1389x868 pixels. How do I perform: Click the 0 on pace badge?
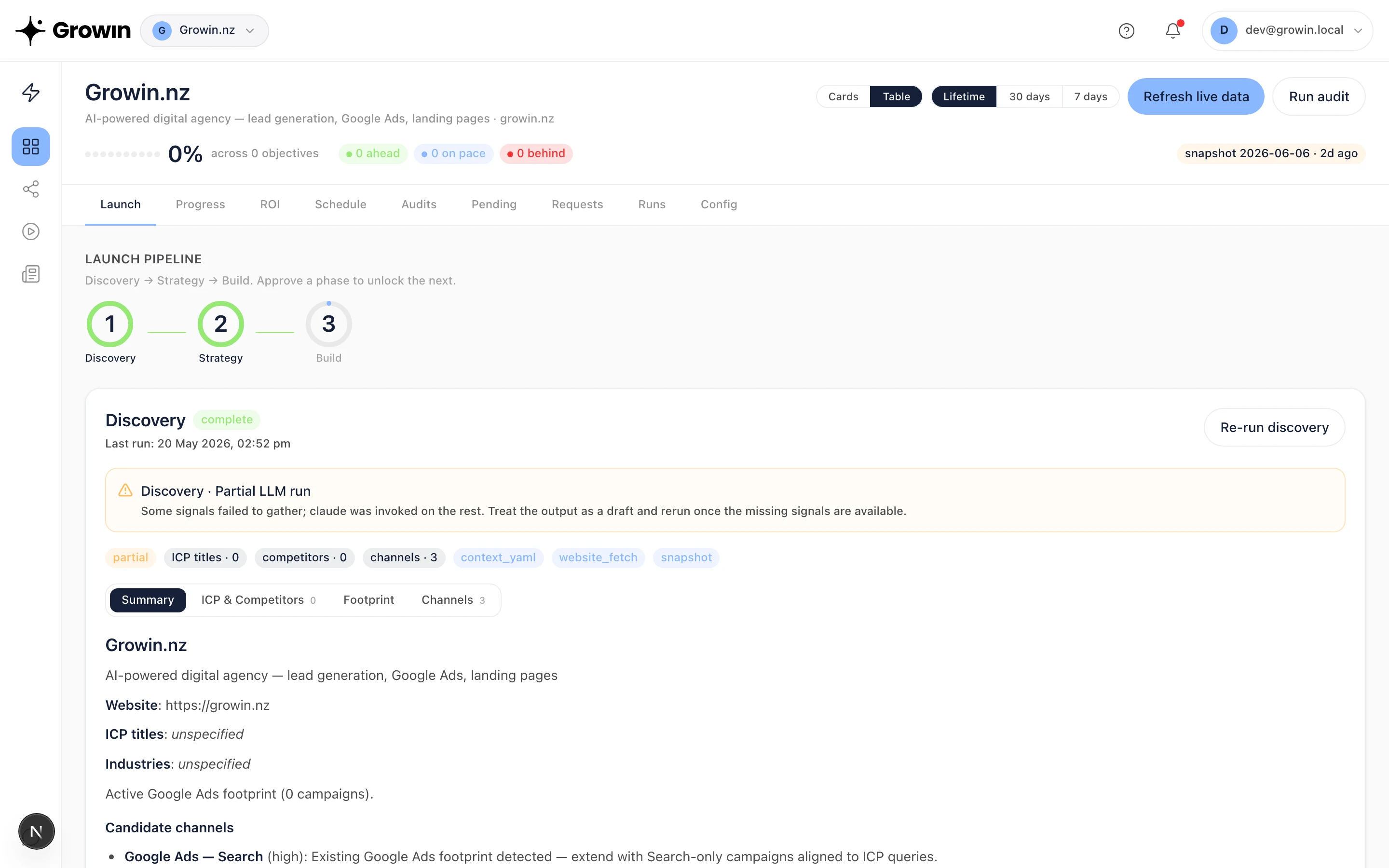[453, 153]
